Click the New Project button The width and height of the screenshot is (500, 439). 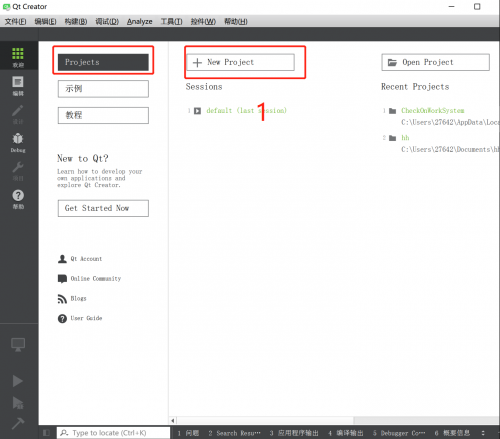240,62
